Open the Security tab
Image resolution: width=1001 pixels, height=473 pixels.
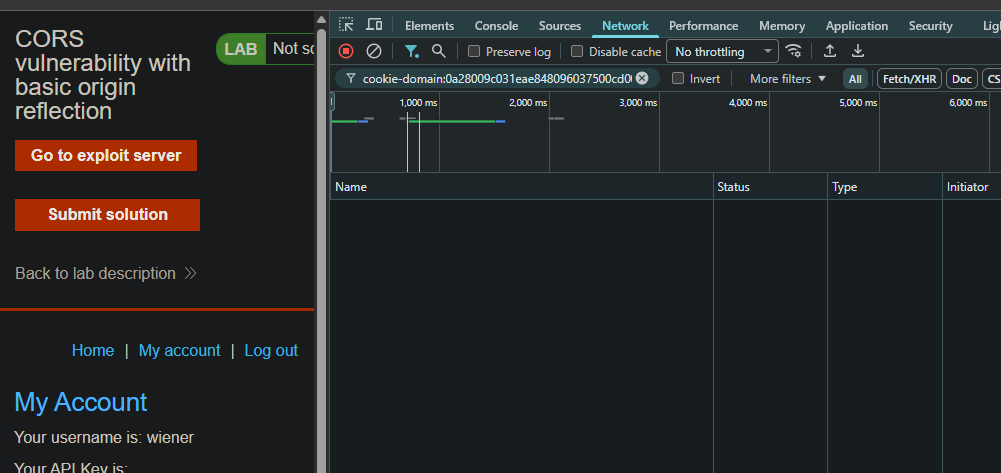[930, 26]
